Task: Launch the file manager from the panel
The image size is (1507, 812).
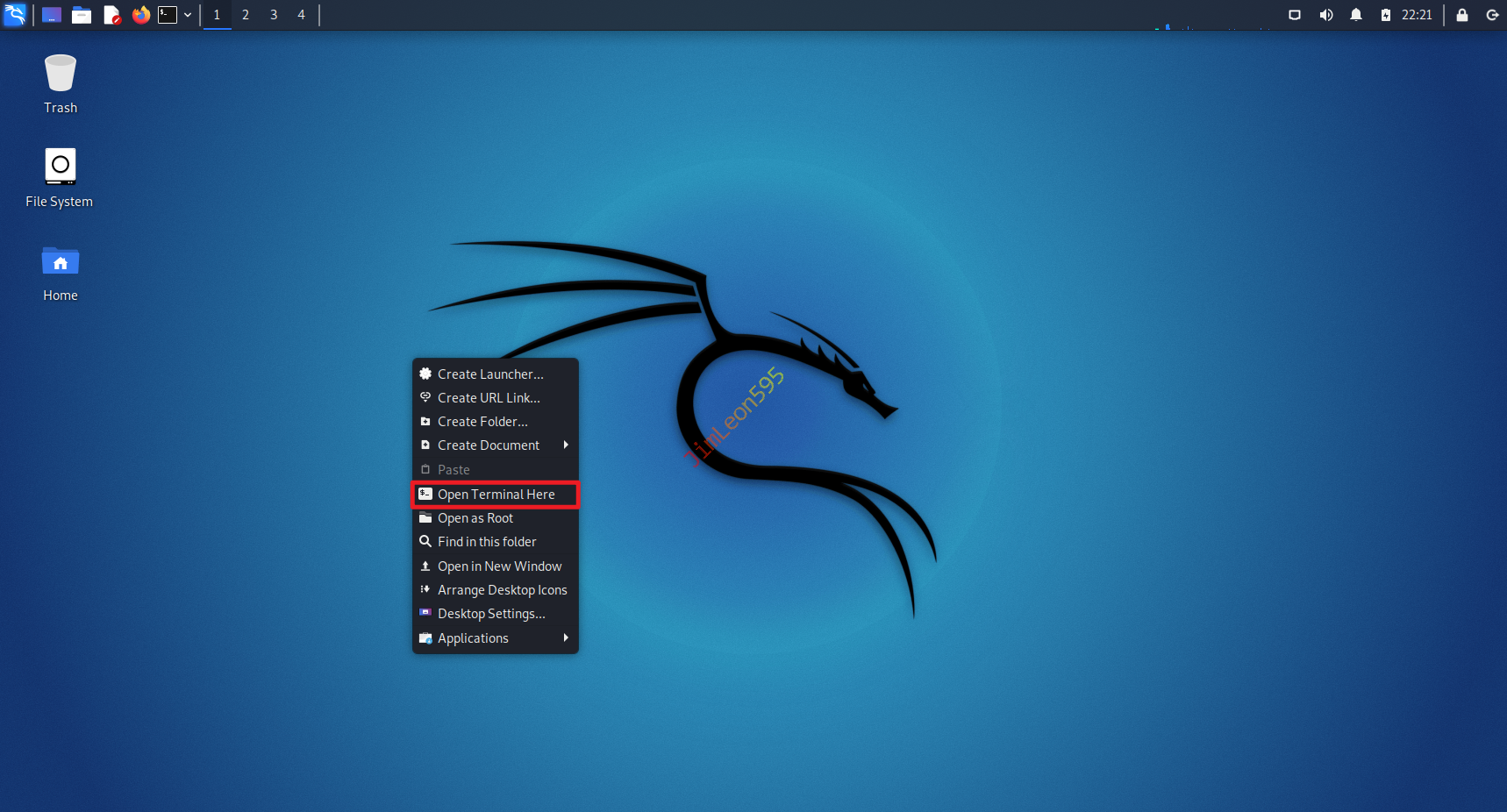Action: 82,15
